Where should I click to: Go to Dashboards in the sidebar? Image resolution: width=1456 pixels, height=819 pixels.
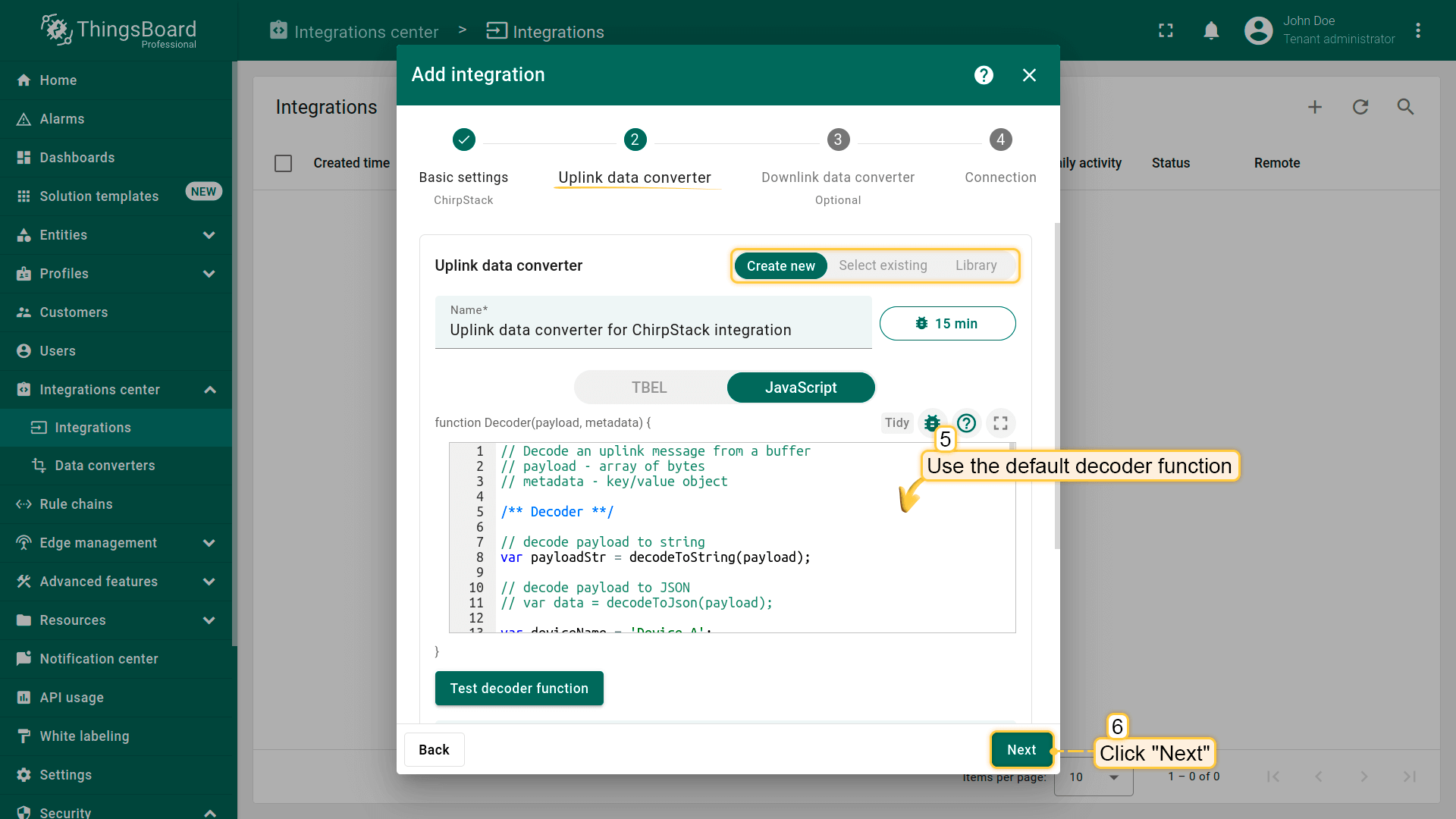pos(116,158)
